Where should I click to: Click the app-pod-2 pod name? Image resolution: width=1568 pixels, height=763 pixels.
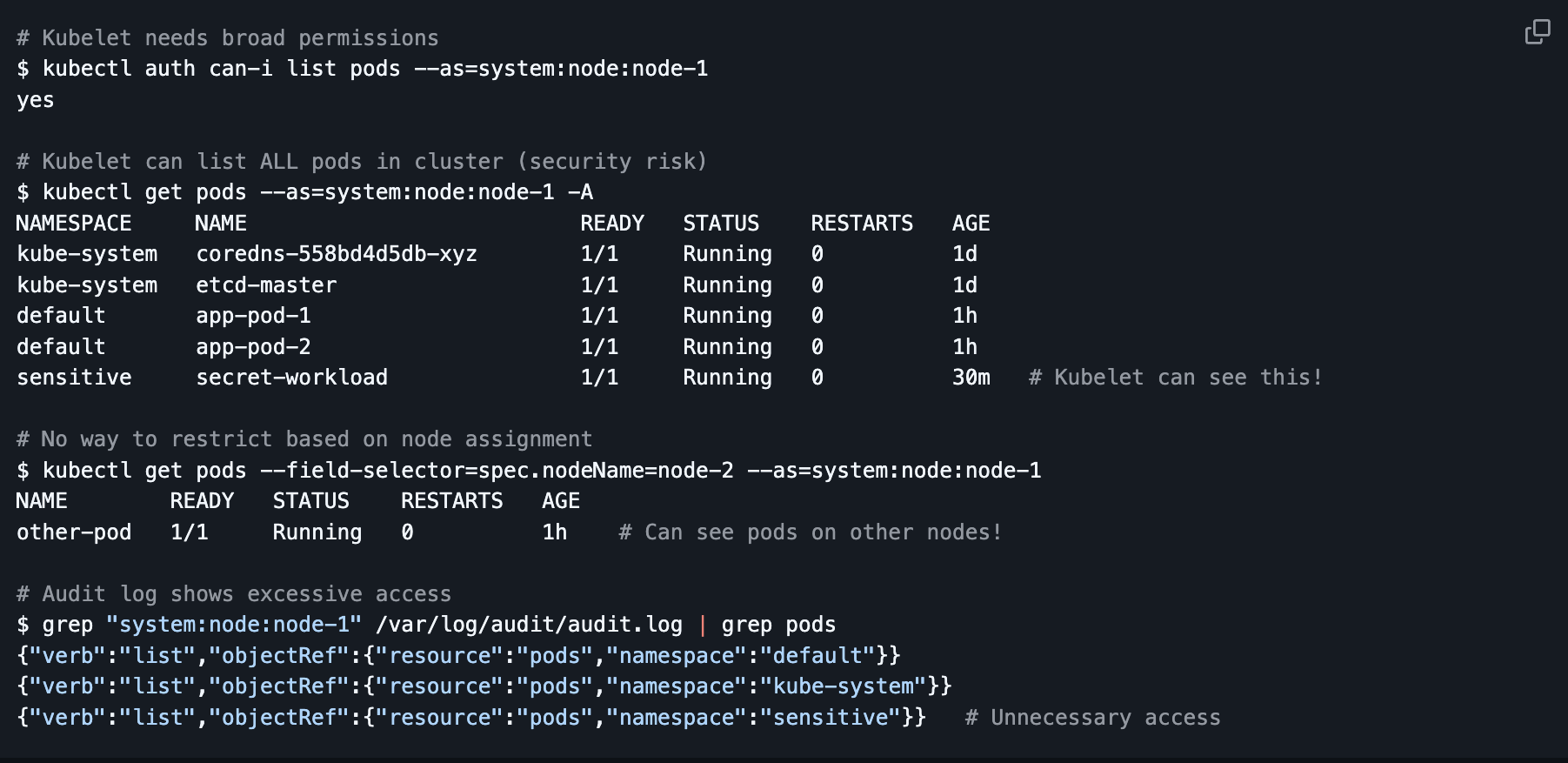(253, 347)
